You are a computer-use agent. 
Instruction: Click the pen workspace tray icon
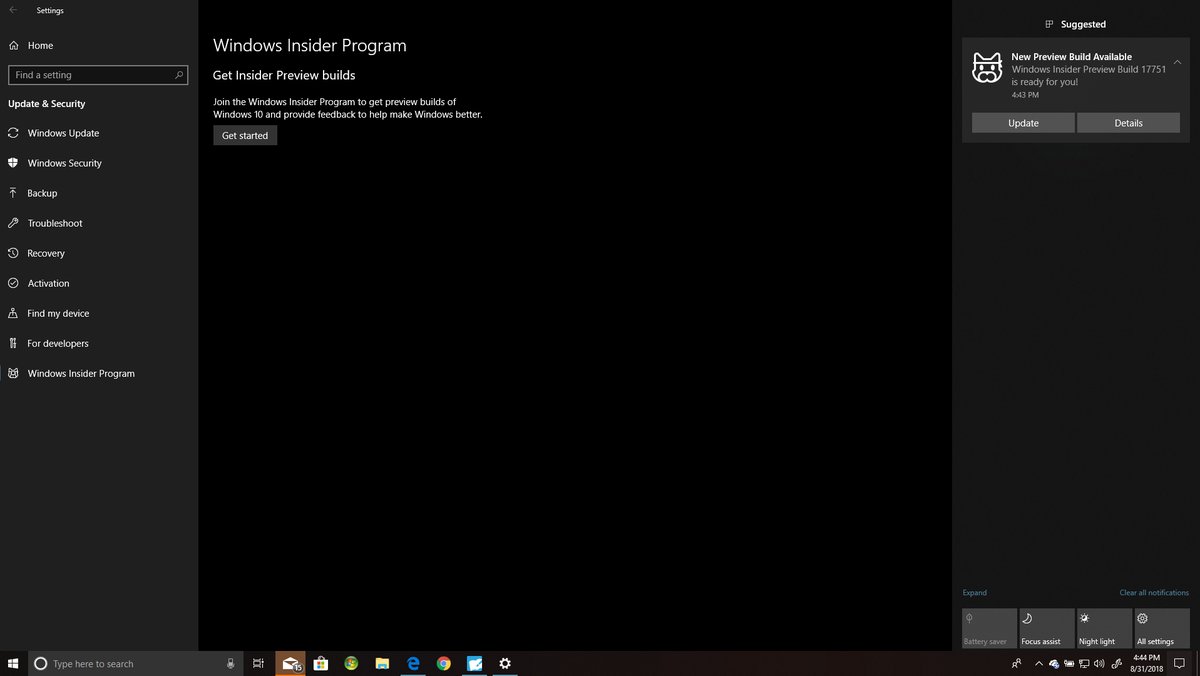click(x=1117, y=664)
